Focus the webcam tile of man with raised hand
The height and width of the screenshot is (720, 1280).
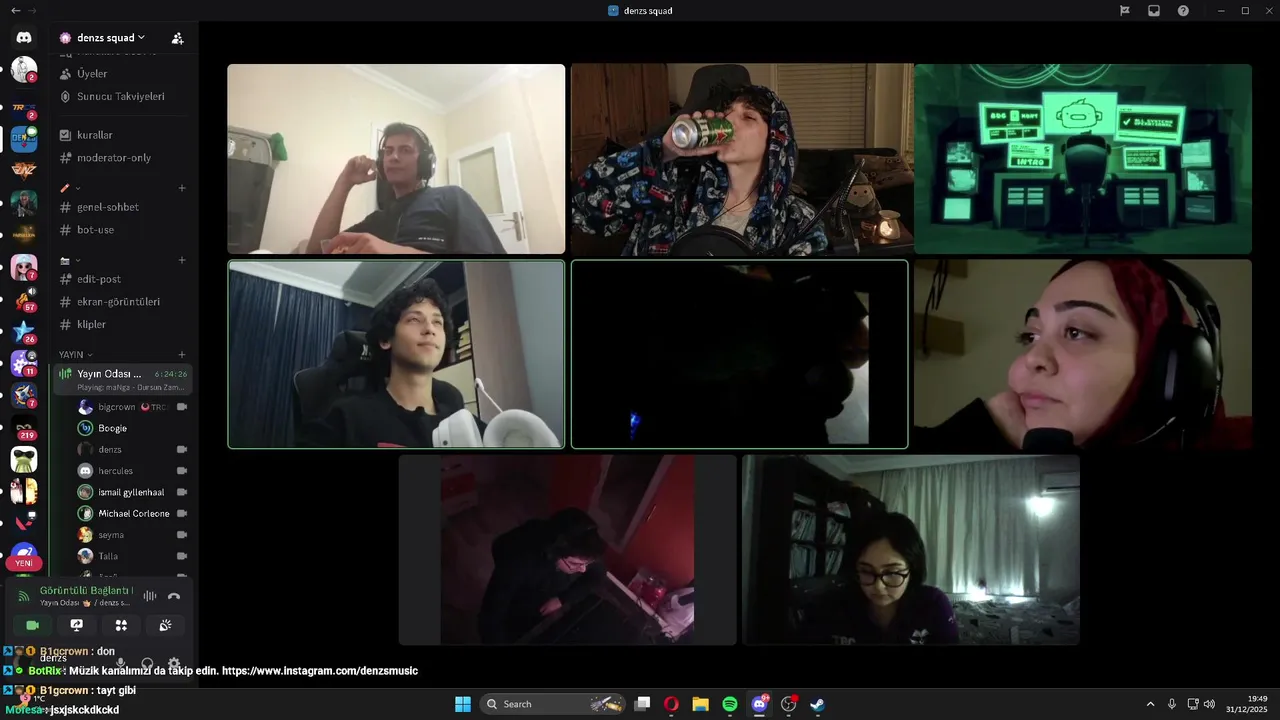click(396, 159)
